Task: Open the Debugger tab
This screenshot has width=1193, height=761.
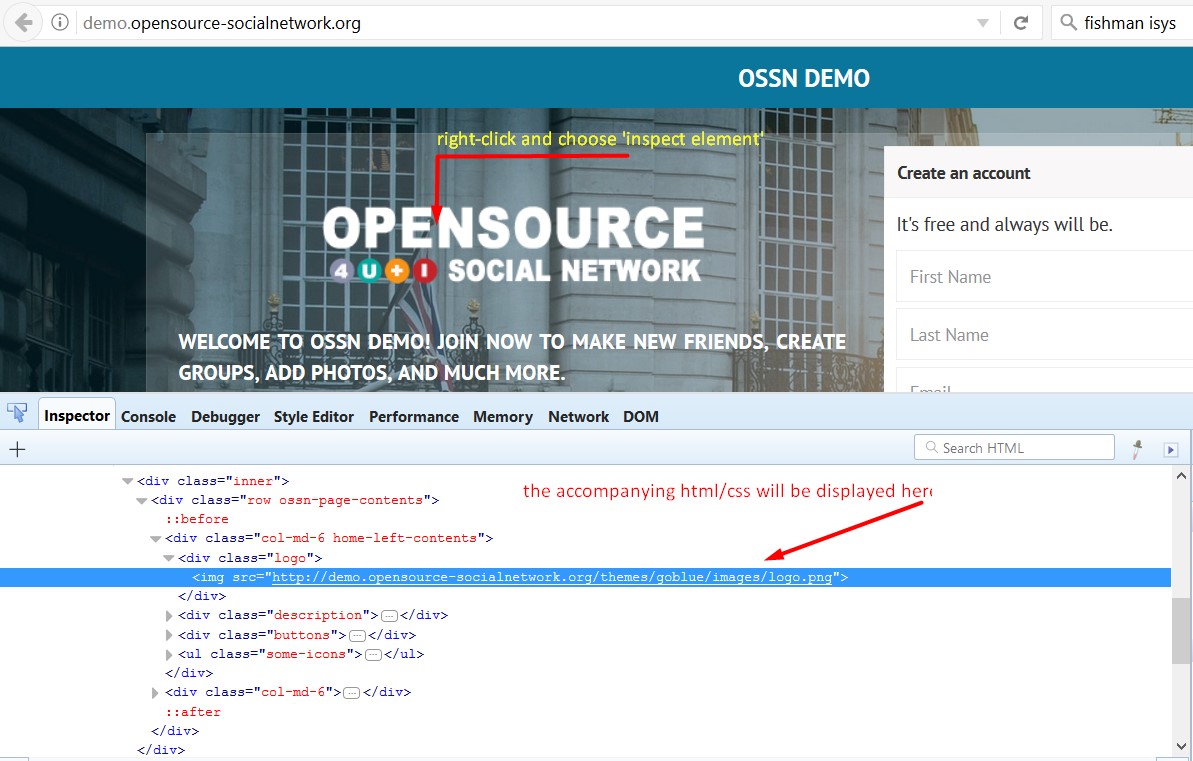Action: coord(225,416)
